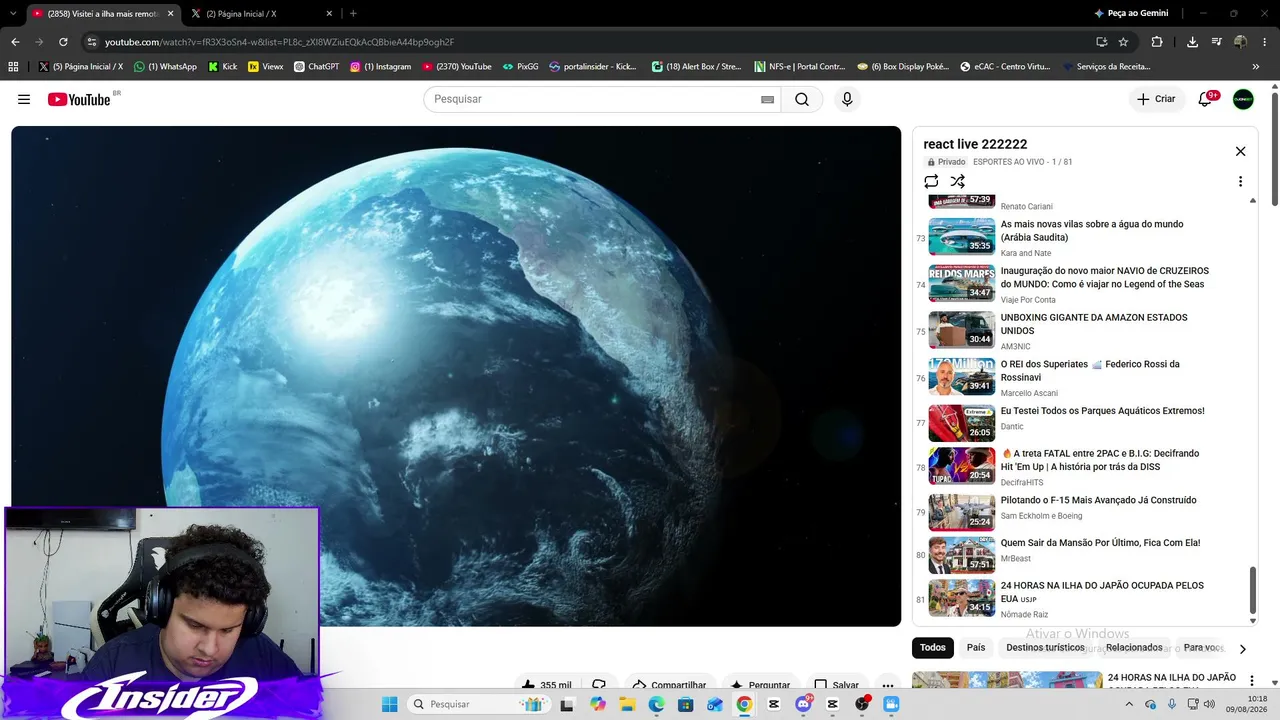This screenshot has width=1280, height=720.
Task: Open Chrome downloads icon
Action: pyautogui.click(x=1192, y=42)
